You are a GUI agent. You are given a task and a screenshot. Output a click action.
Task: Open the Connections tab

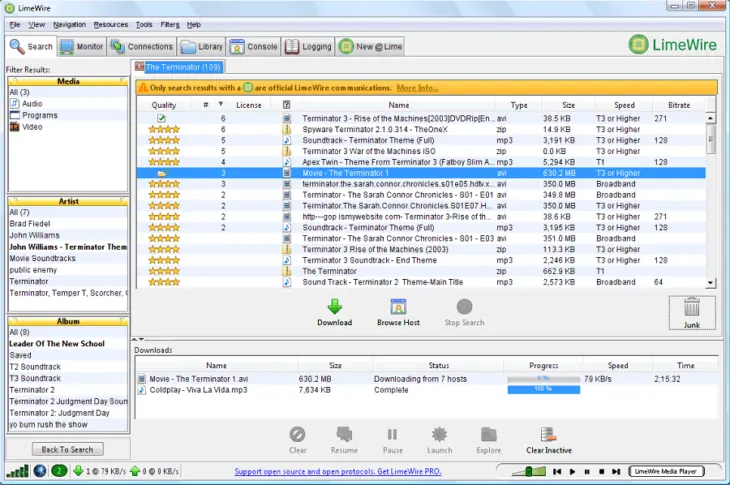(142, 47)
